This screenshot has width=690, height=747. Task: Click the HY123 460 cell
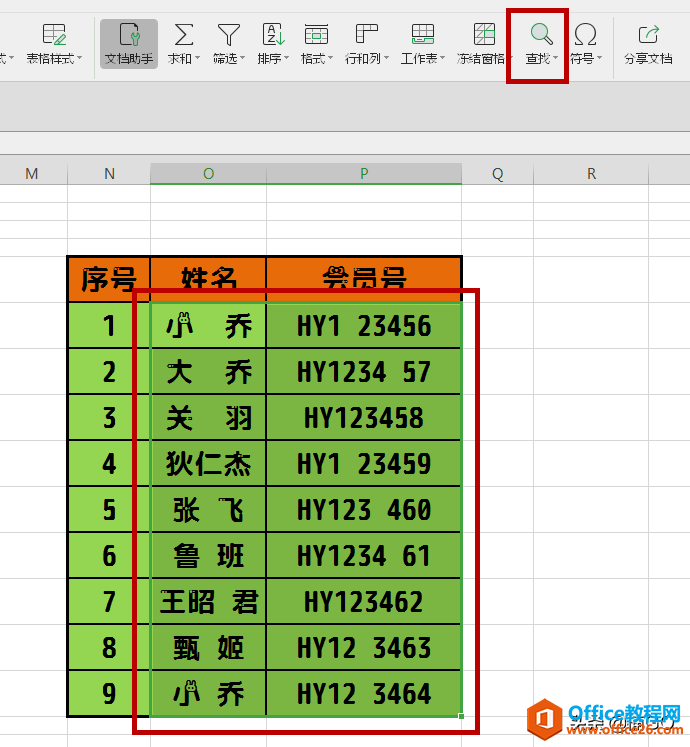(x=364, y=510)
